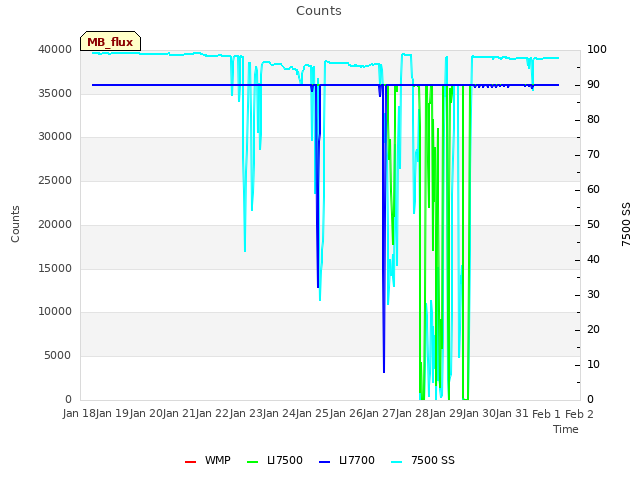
Task: Click the Jan 27 date tick label
Action: coord(379,413)
